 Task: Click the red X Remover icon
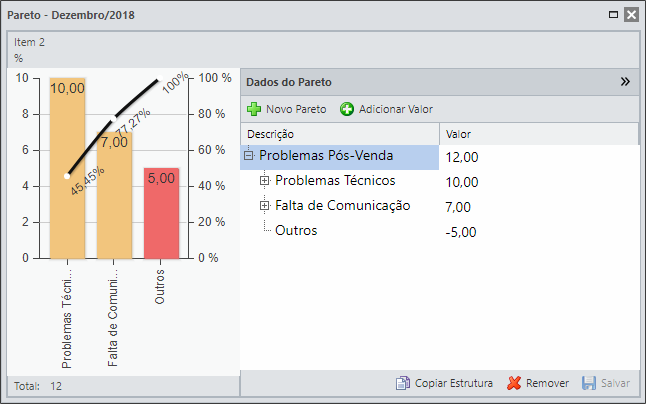(x=514, y=383)
